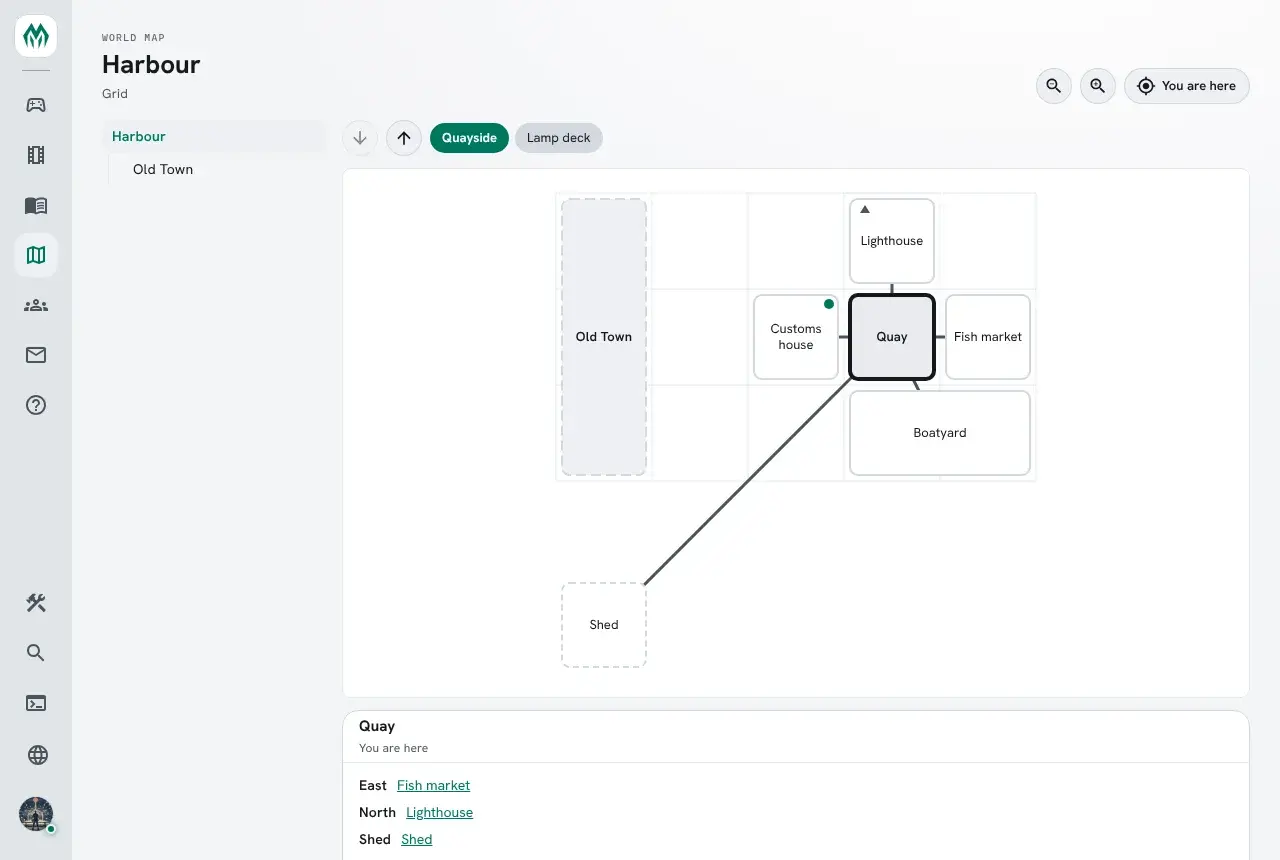The image size is (1280, 860).
Task: Select the Boatyard room on map
Action: click(x=940, y=433)
